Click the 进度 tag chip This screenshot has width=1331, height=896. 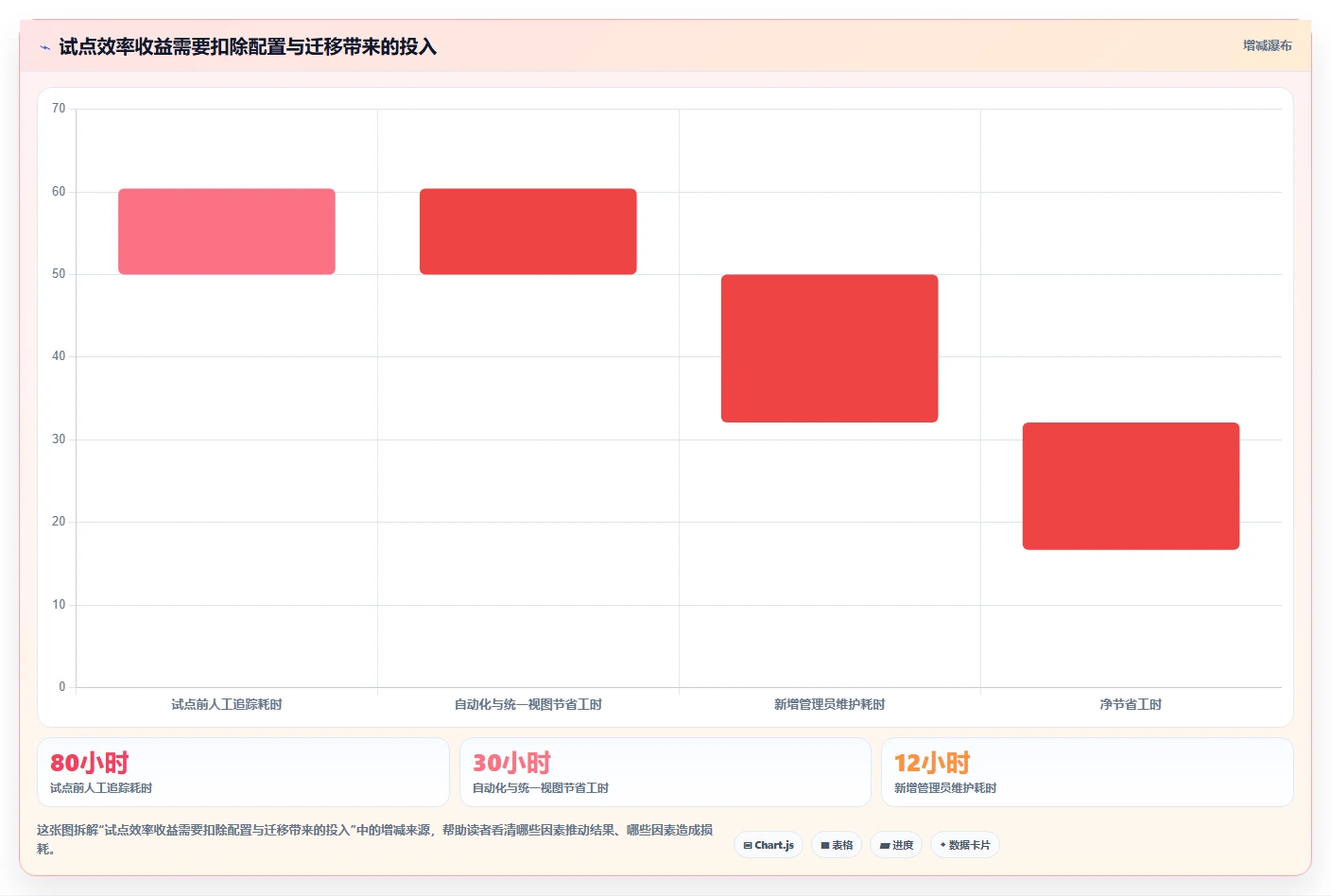point(896,845)
